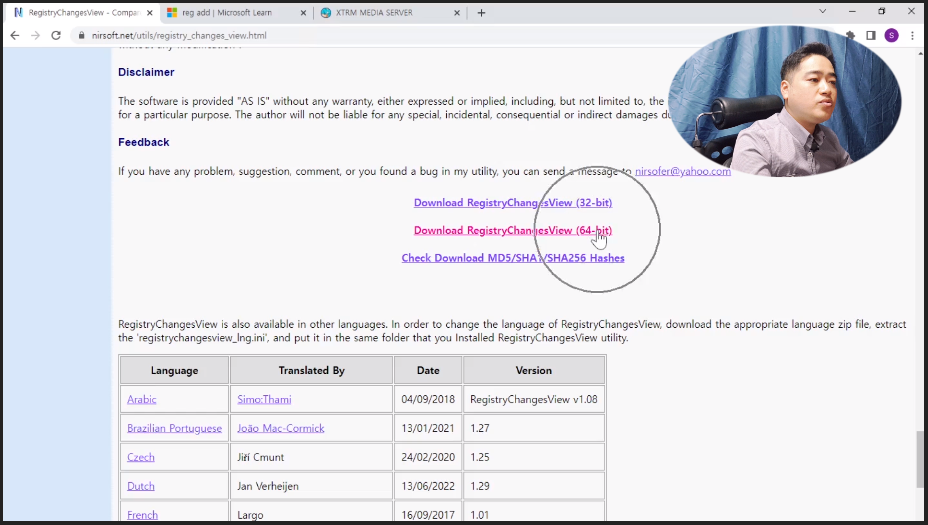Download RegistryChangesView 64-bit
The image size is (928, 525).
[513, 230]
